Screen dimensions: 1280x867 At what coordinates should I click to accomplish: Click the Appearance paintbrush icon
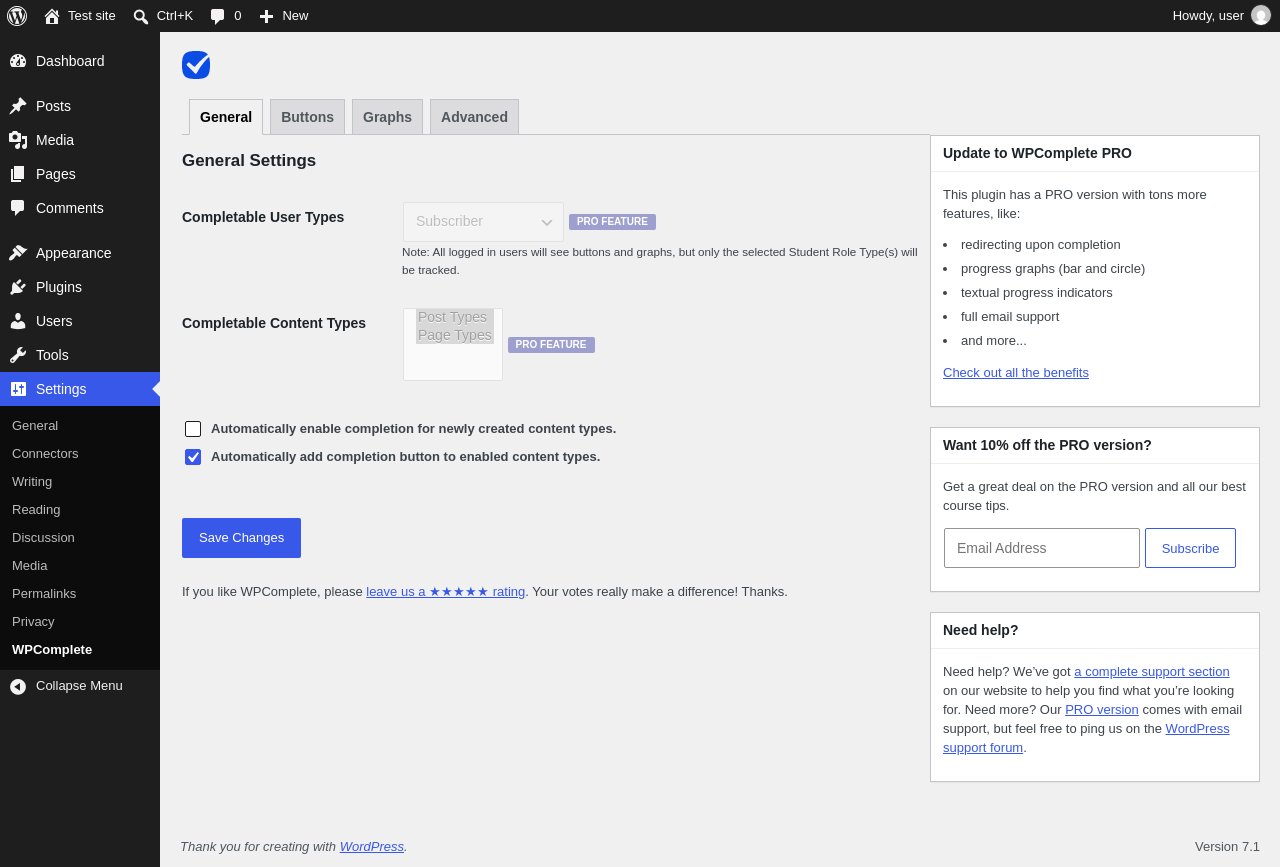18,253
